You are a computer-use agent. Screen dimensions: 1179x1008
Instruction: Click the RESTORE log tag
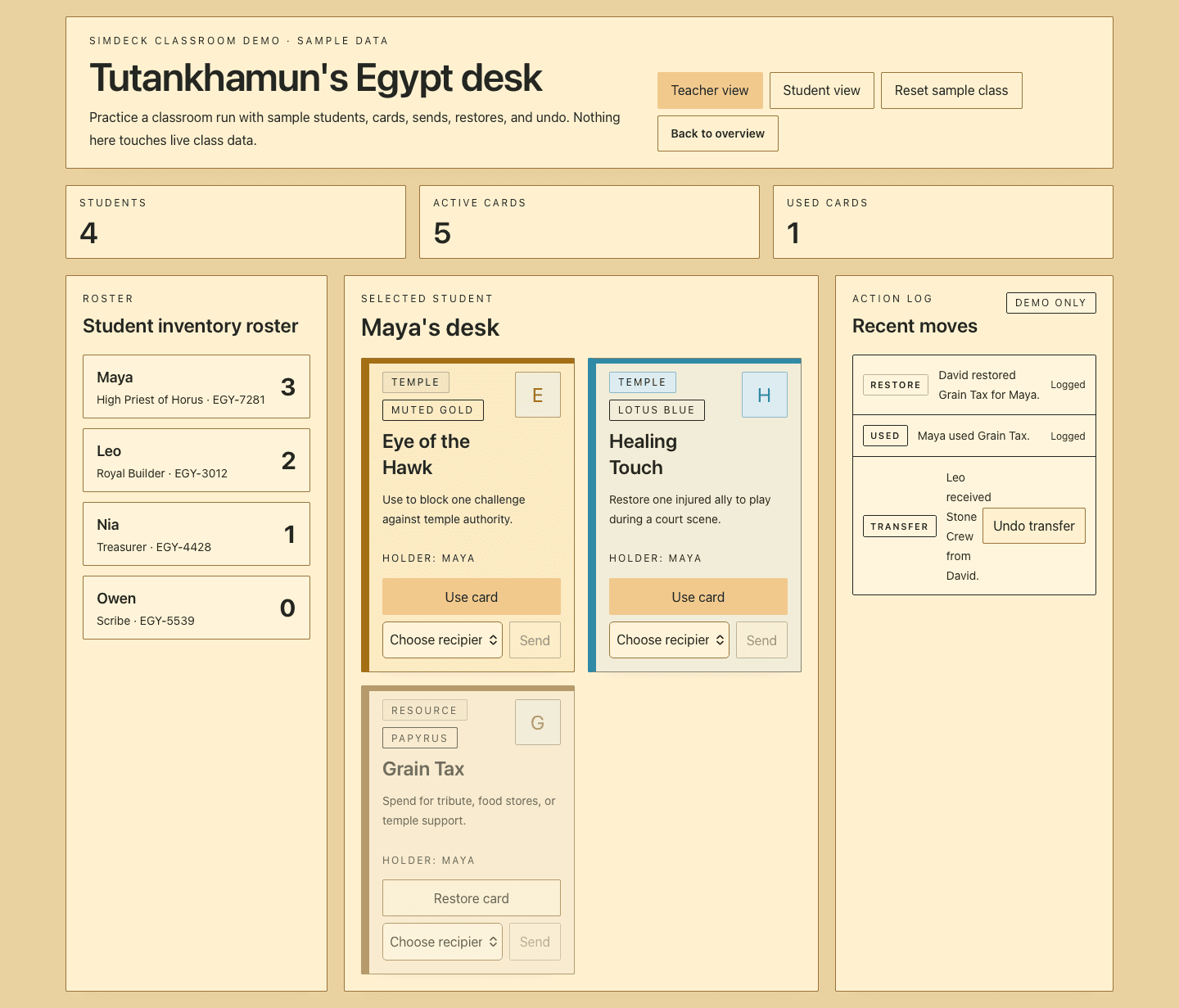[x=896, y=385]
